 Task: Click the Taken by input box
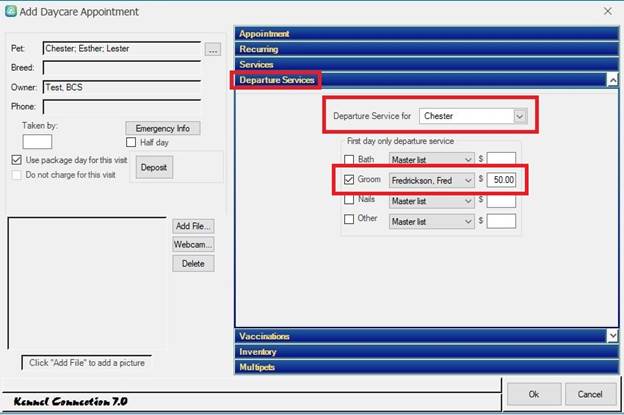(x=37, y=142)
